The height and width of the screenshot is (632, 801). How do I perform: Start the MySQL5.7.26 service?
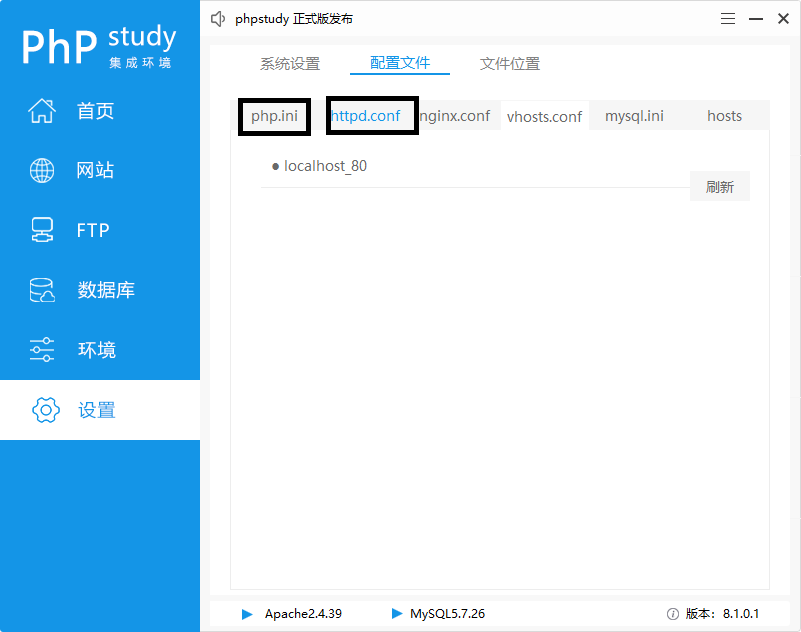point(396,614)
